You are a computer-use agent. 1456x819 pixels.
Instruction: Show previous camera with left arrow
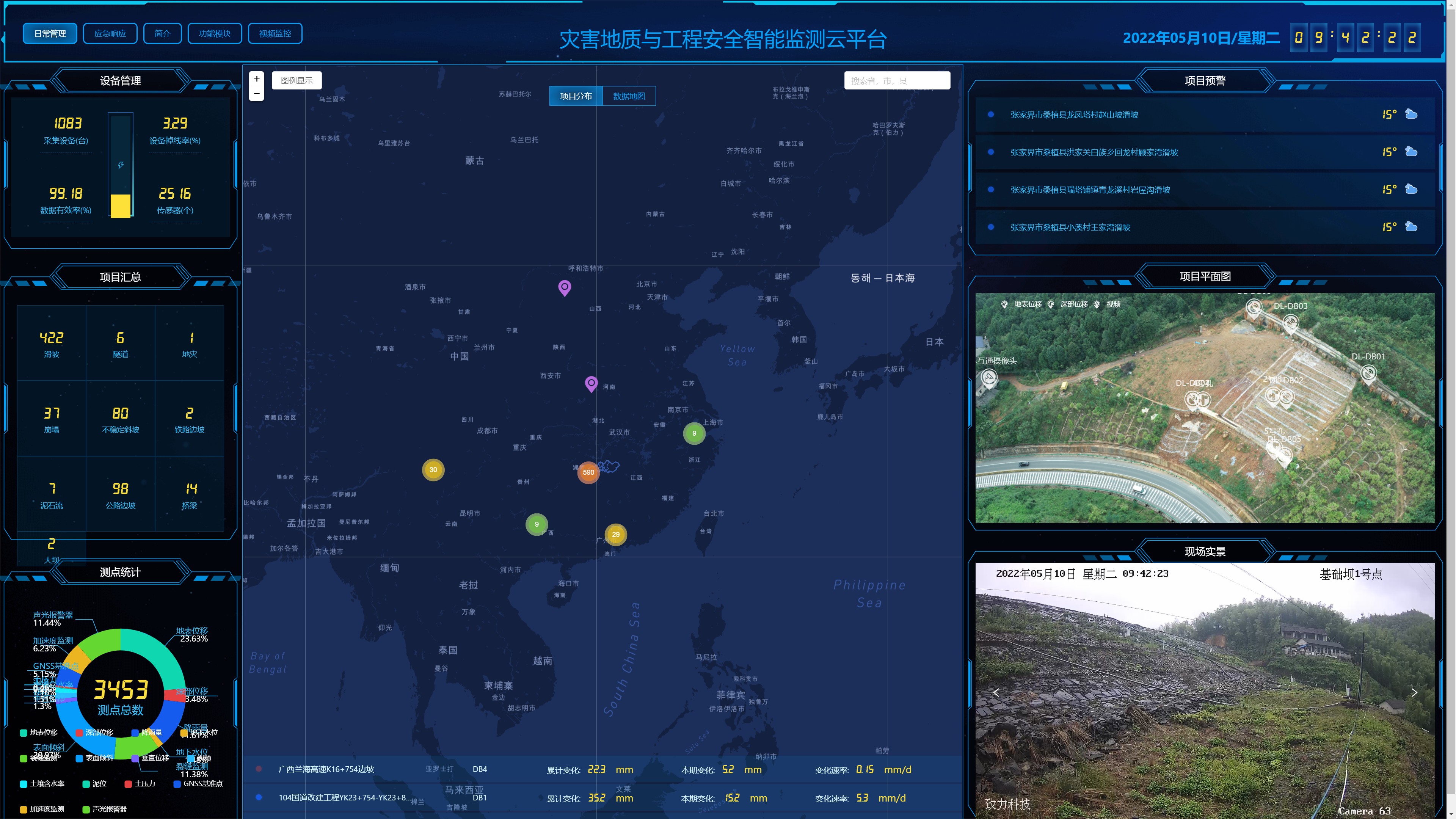996,692
